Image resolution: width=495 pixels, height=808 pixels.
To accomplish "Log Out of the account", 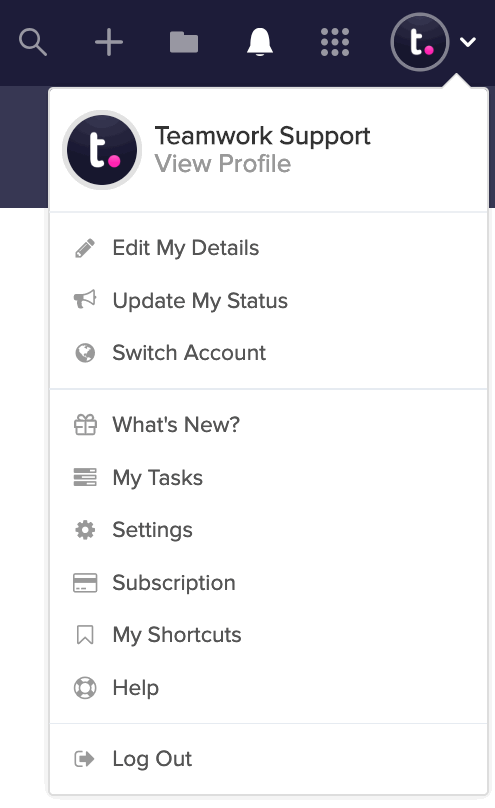I will 268,759.
